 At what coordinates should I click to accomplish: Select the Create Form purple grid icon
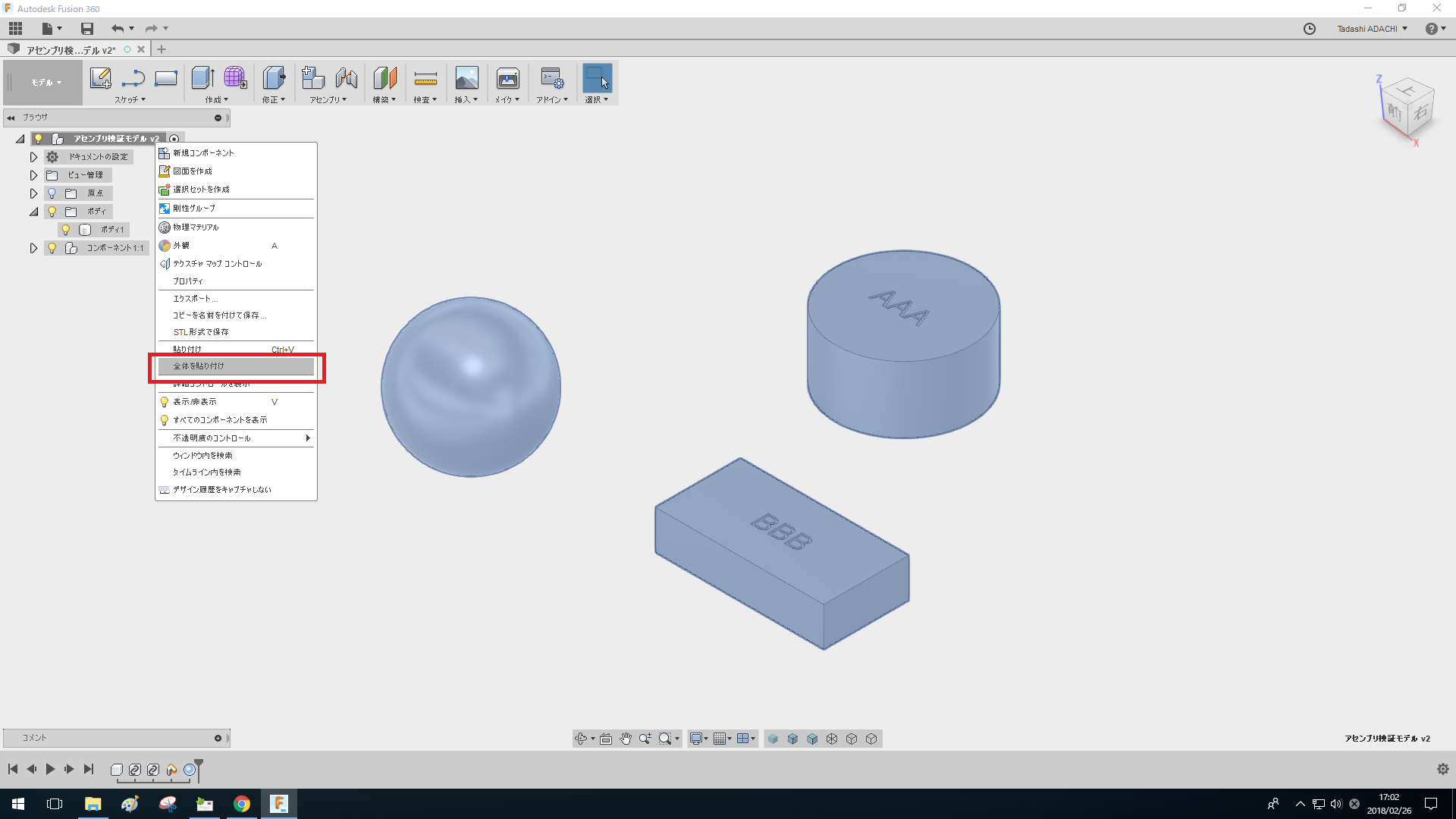(235, 78)
